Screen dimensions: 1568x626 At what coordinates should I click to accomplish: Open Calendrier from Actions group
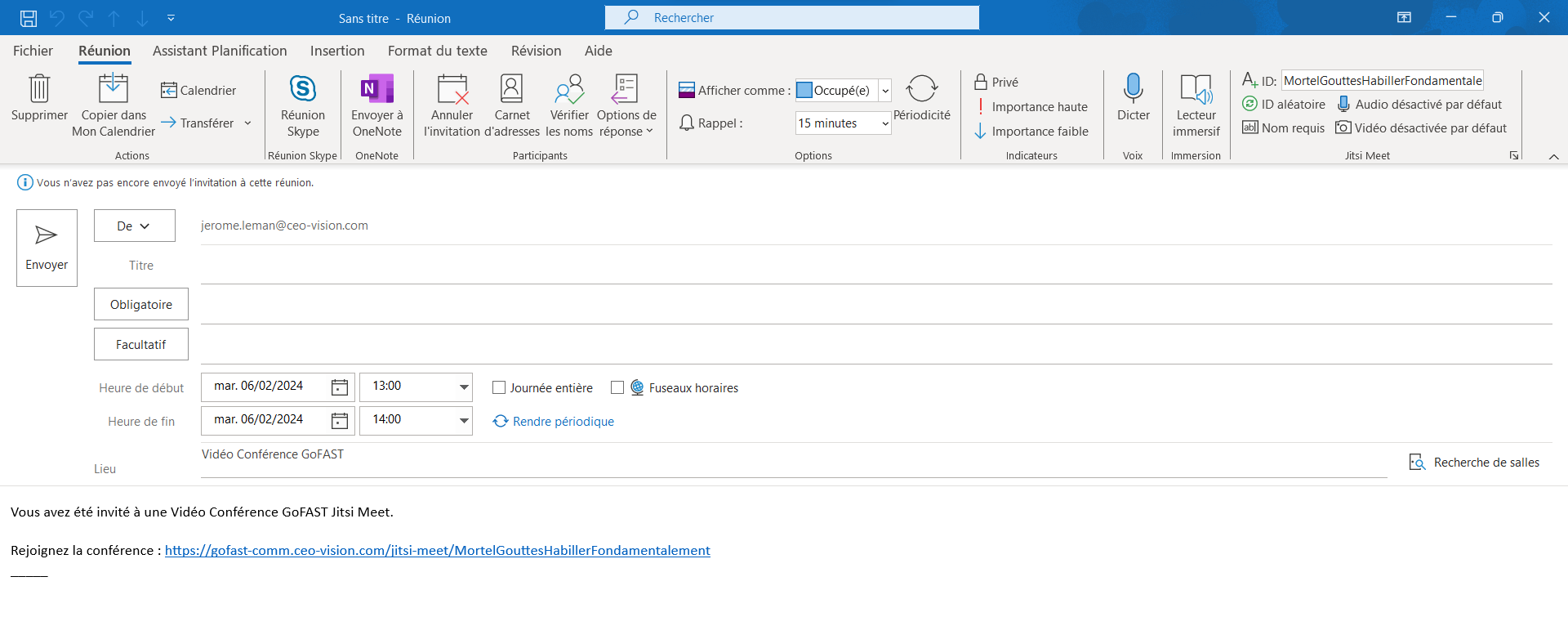198,90
